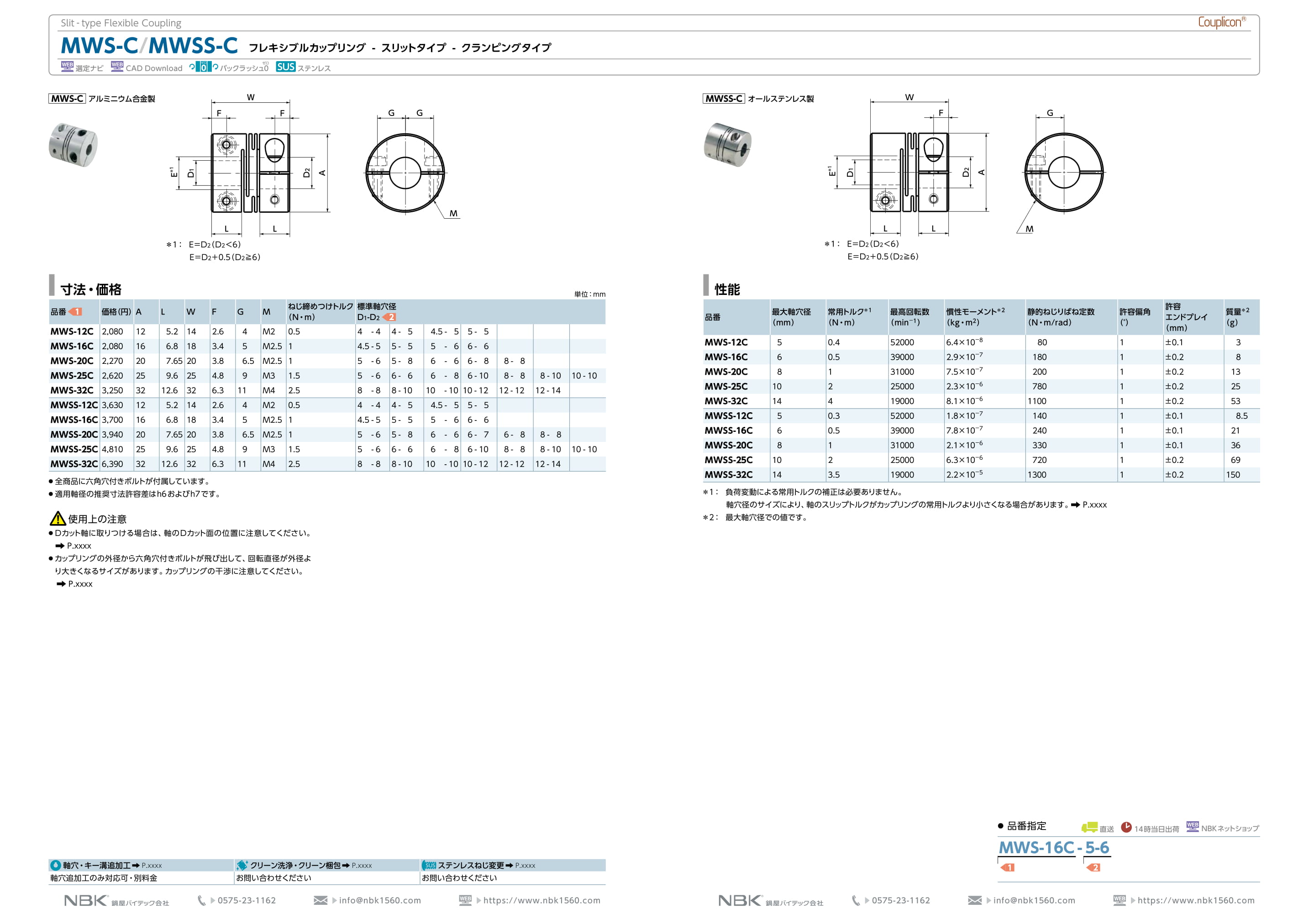Click the backlash zero icon
1309x924 pixels.
tap(204, 67)
